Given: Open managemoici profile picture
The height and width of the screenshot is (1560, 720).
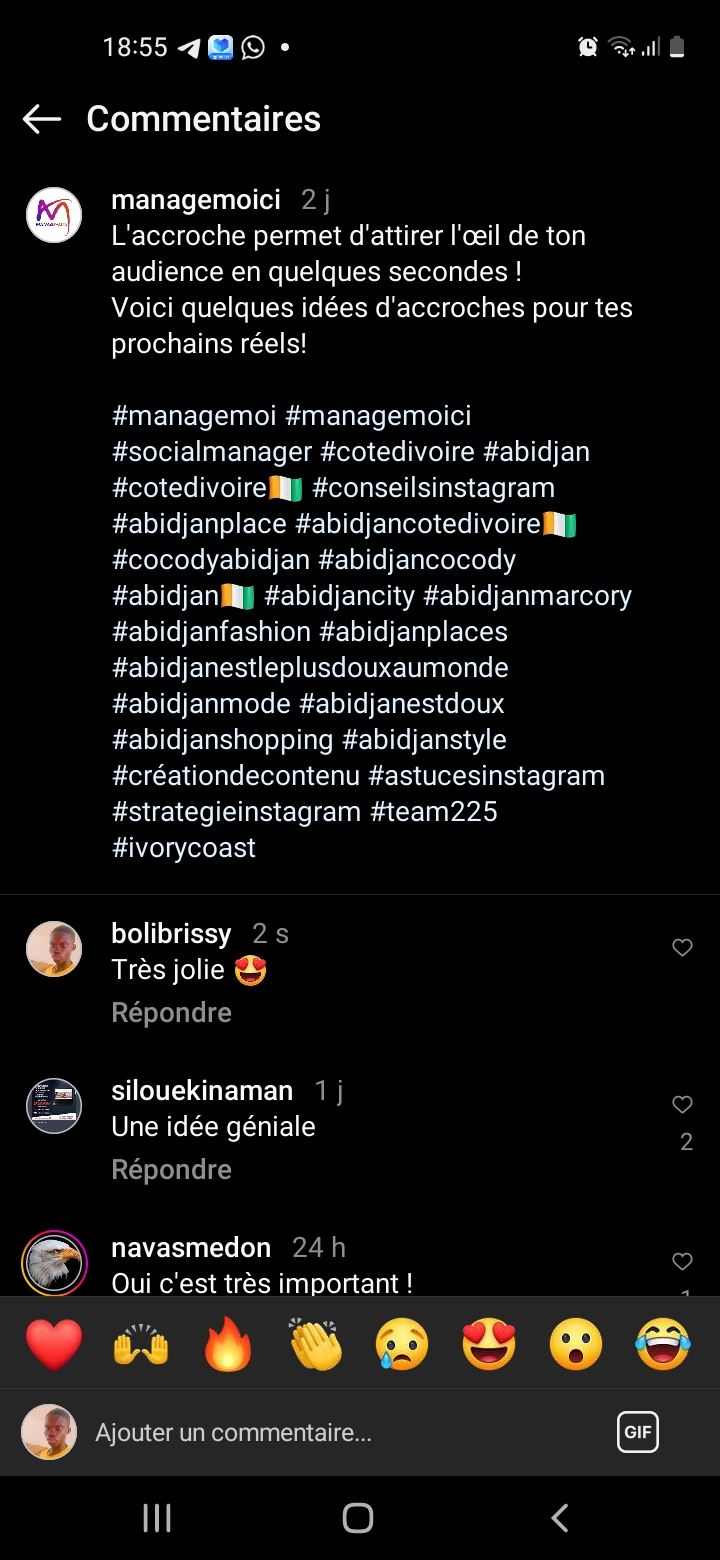Looking at the screenshot, I should click(x=54, y=215).
